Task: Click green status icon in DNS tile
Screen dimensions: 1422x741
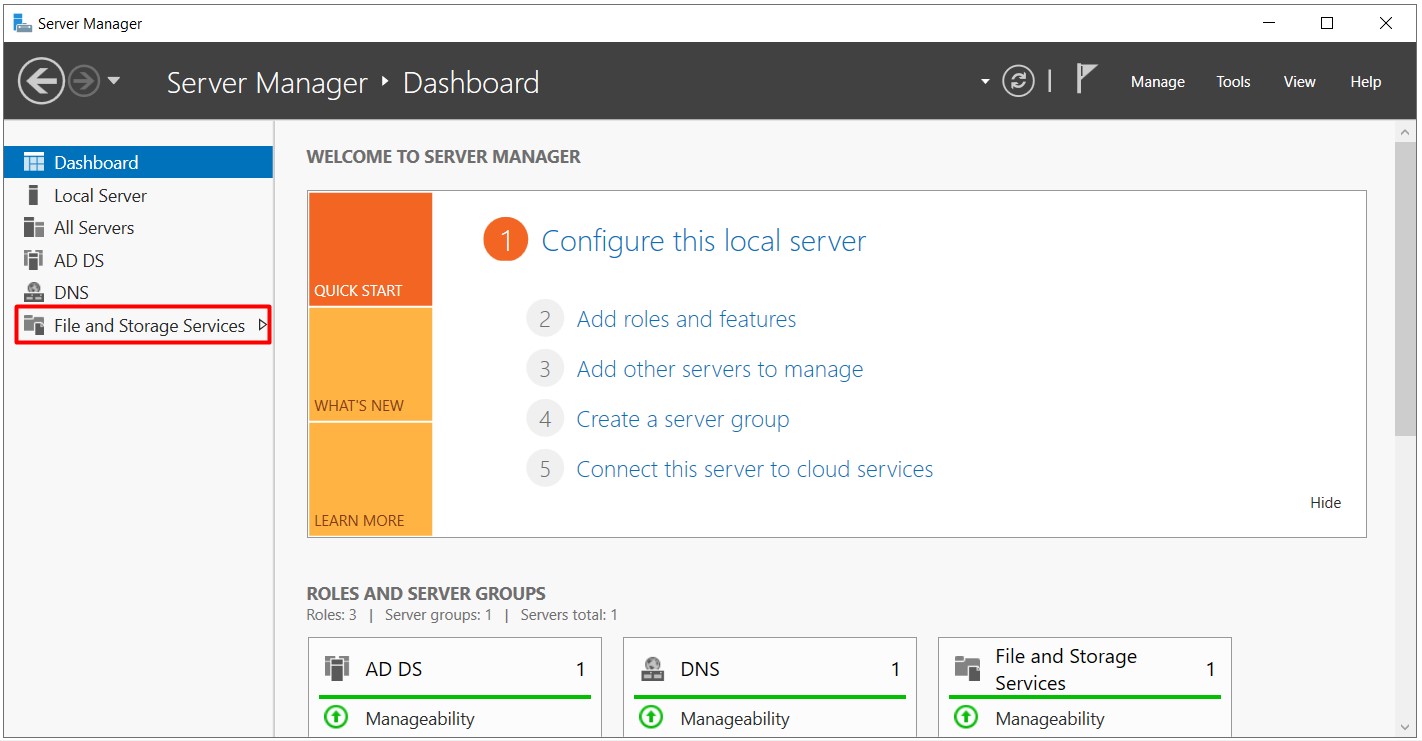Action: tap(652, 717)
